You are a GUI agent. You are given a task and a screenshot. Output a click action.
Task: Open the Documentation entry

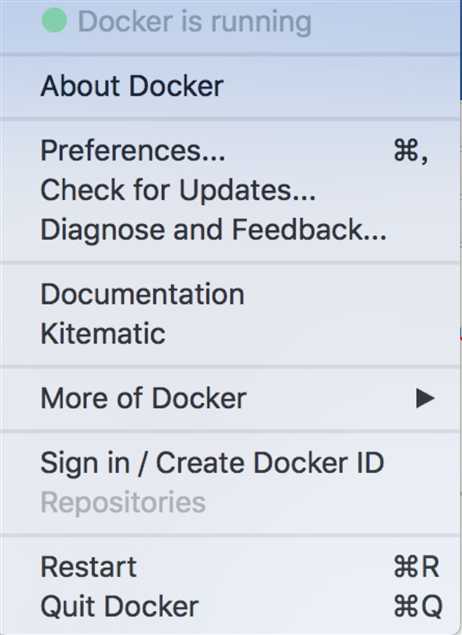230,294
